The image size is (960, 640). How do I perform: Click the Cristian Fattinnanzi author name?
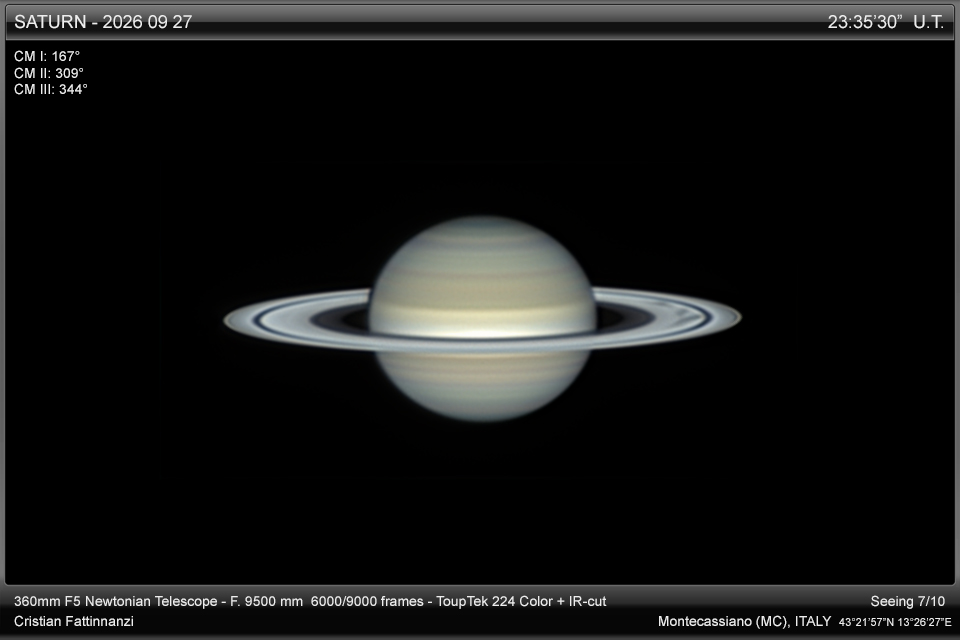point(73,621)
